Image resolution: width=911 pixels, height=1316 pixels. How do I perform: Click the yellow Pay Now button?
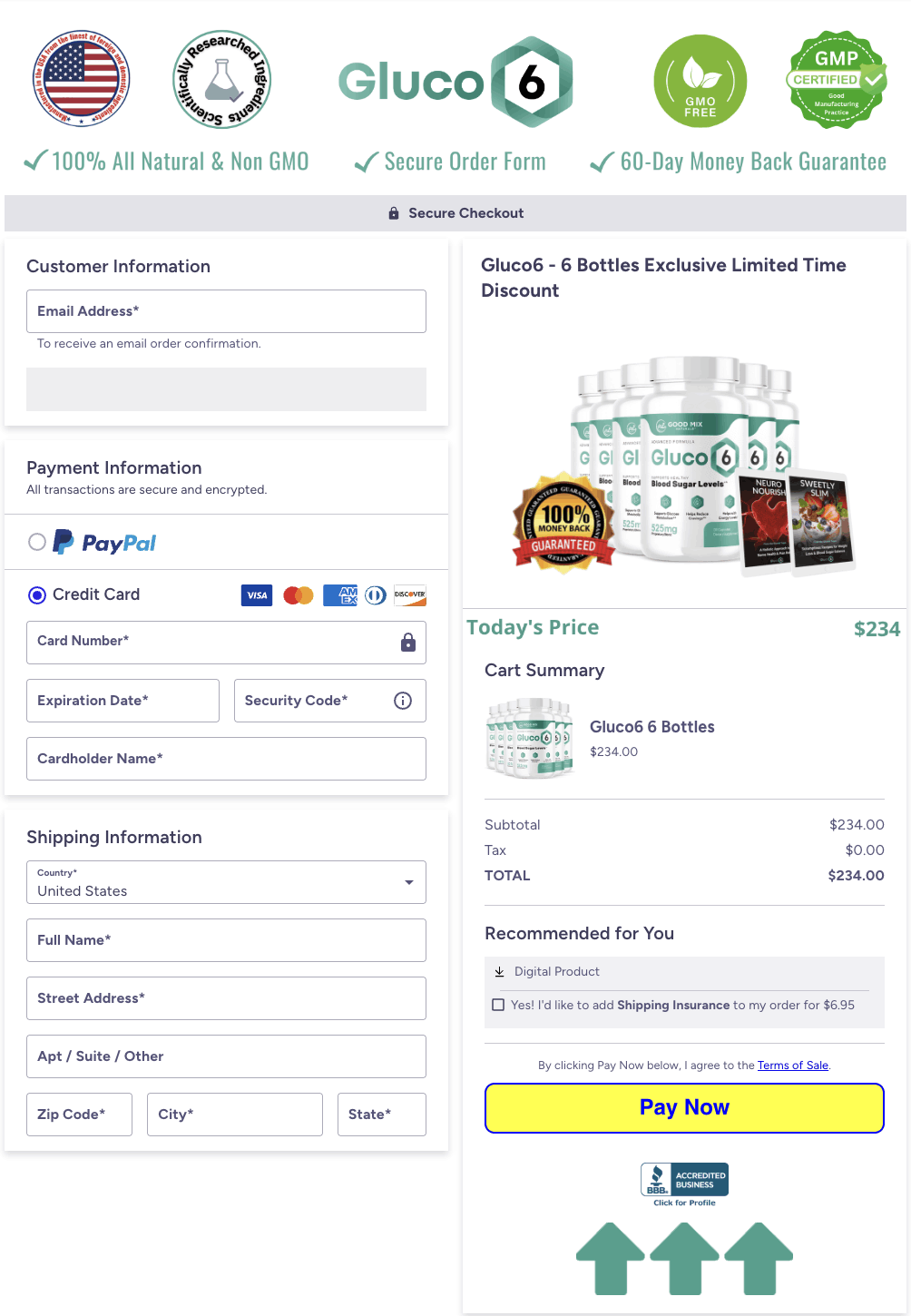click(x=683, y=1107)
